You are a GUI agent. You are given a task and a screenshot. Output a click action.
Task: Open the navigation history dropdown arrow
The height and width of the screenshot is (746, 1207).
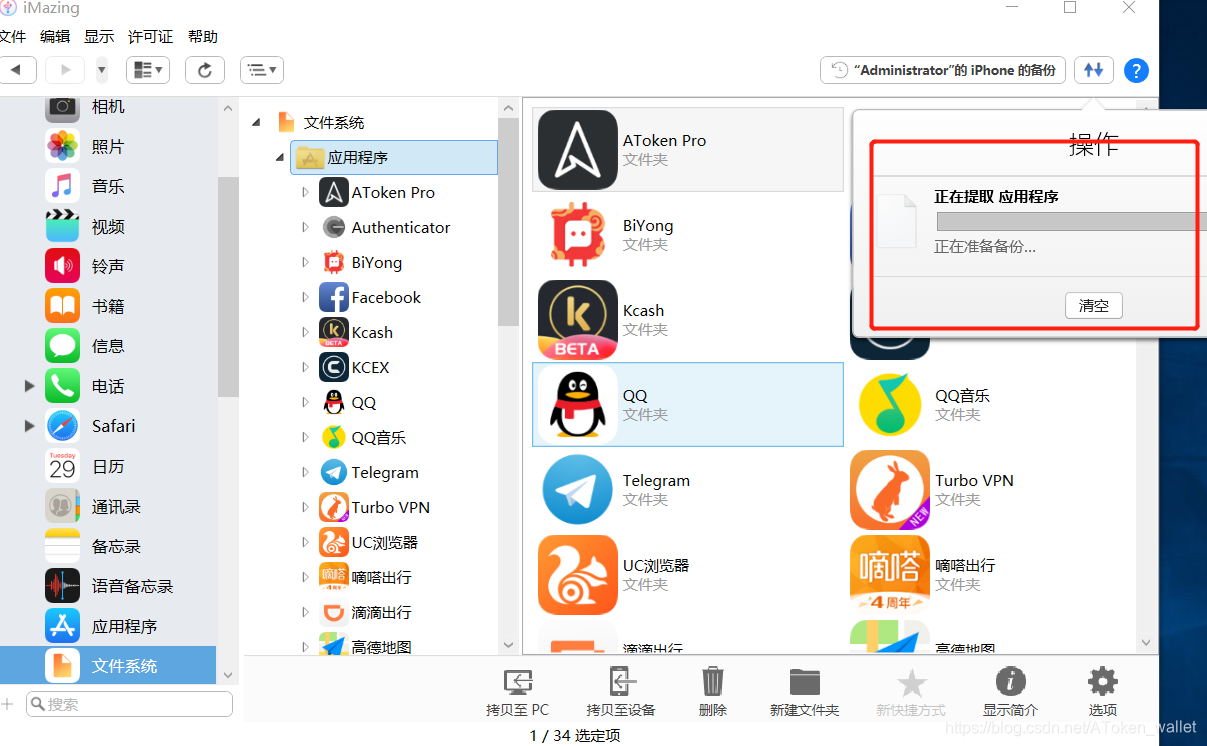pos(102,70)
